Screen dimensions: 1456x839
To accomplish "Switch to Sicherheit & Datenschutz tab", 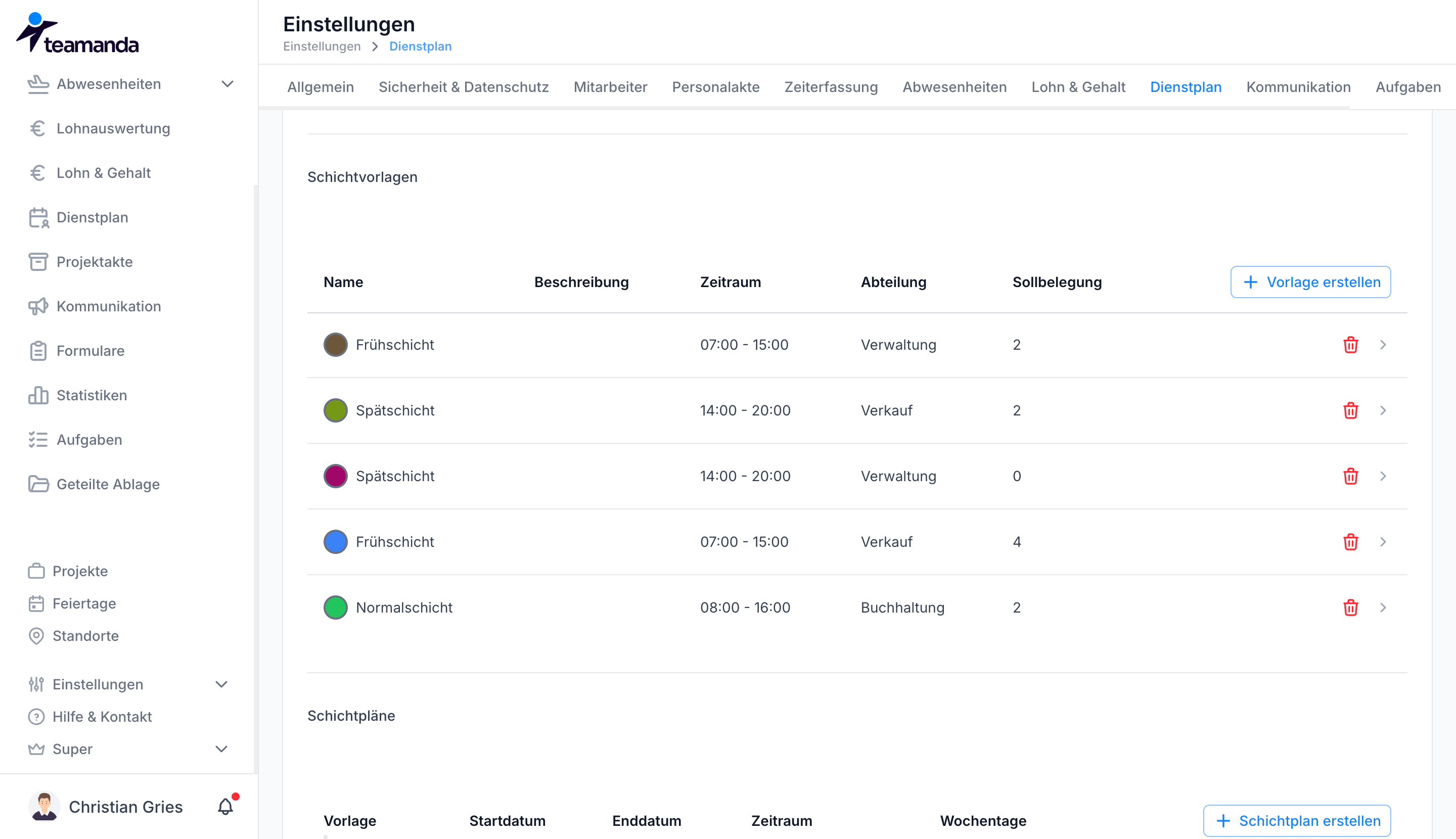I will [x=464, y=87].
